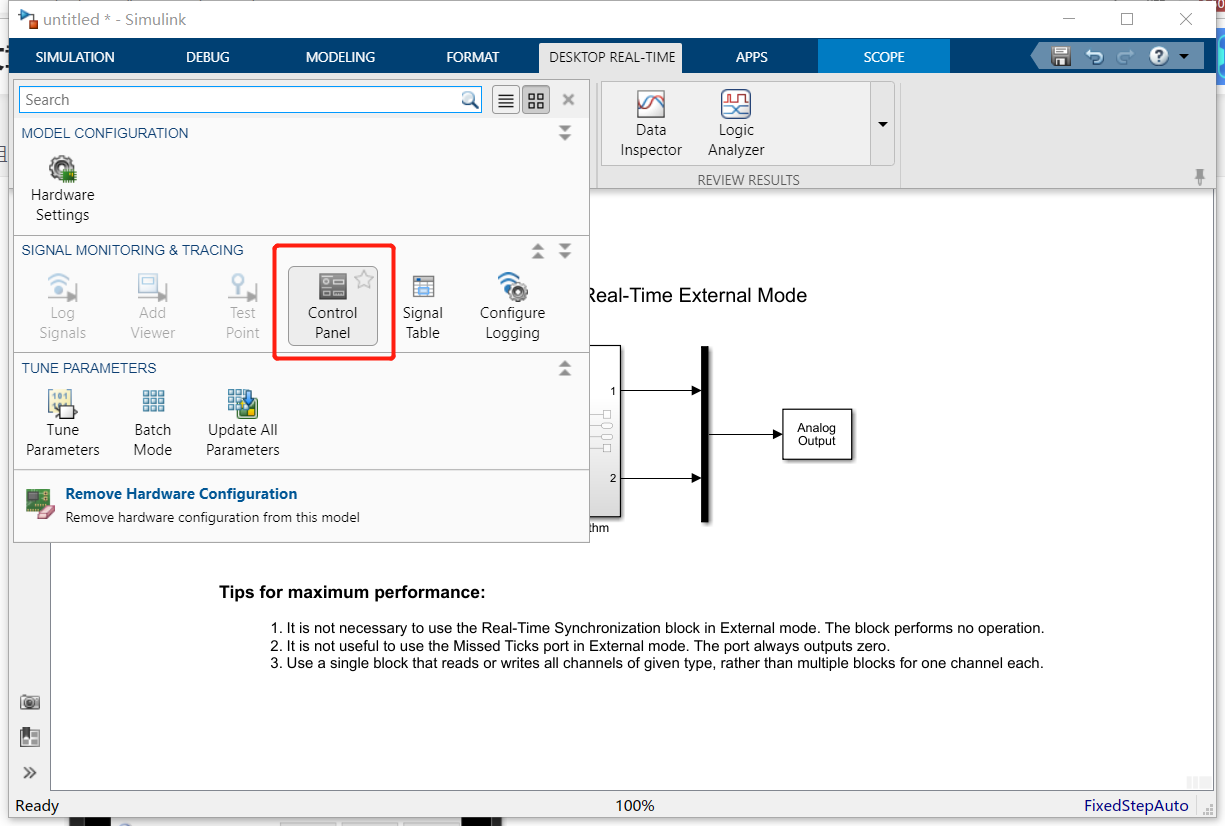Switch to the DEBUG tab
The width and height of the screenshot is (1225, 826).
(x=208, y=57)
